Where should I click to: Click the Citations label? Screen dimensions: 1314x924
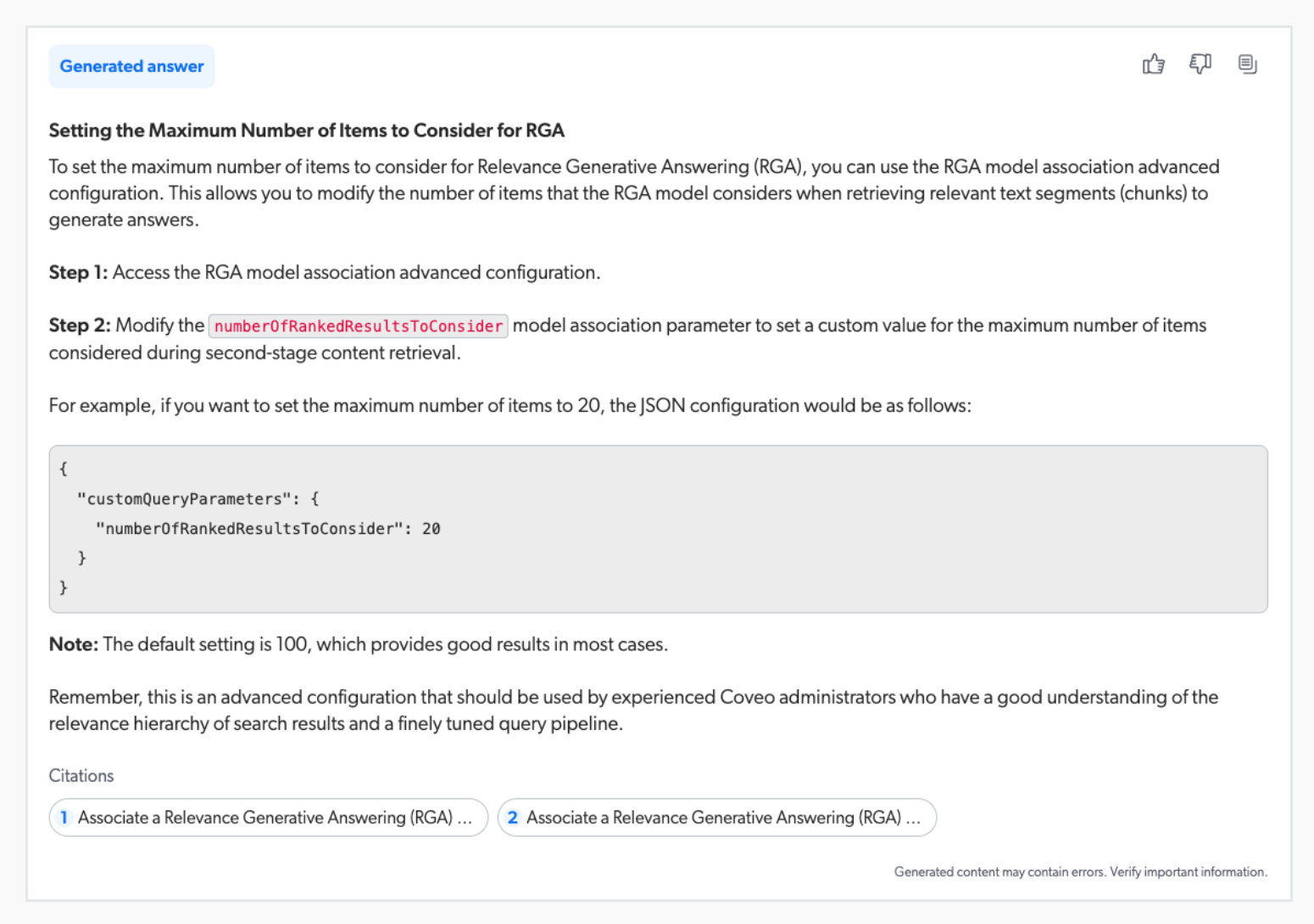pos(81,776)
